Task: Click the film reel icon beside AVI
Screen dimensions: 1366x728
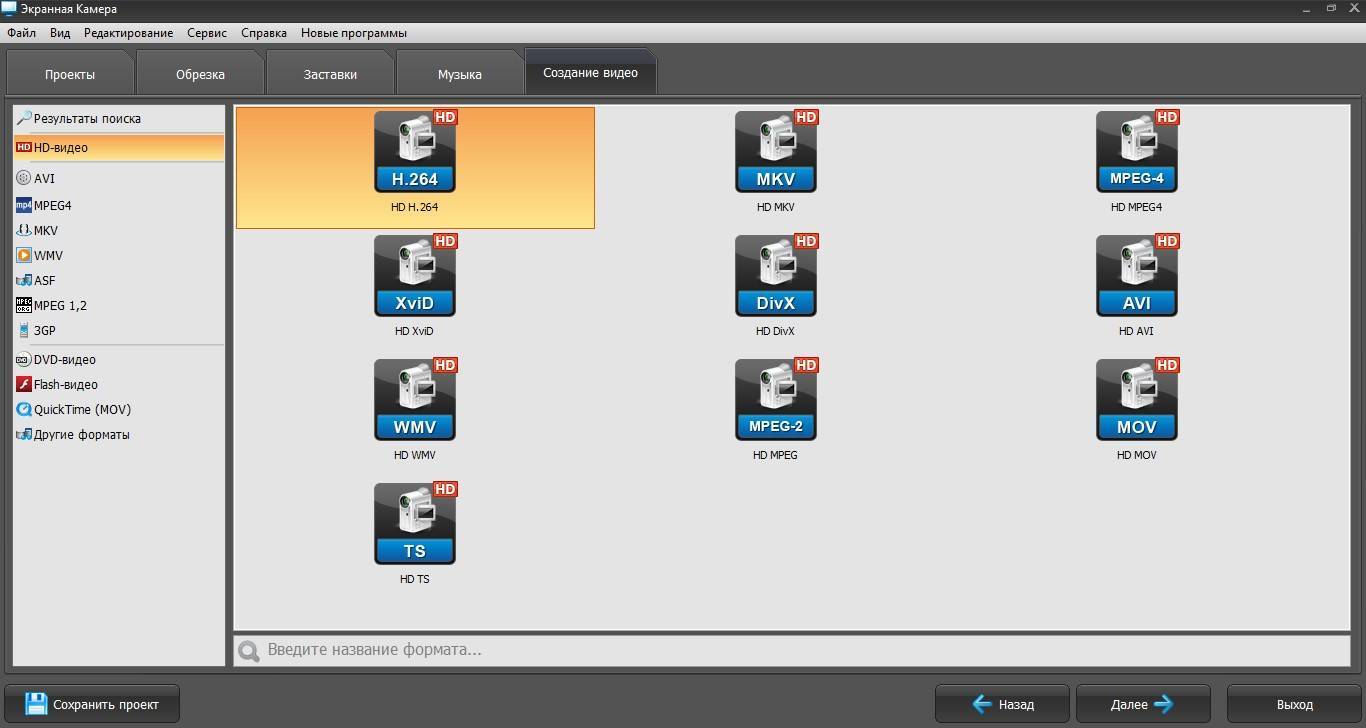Action: 24,178
